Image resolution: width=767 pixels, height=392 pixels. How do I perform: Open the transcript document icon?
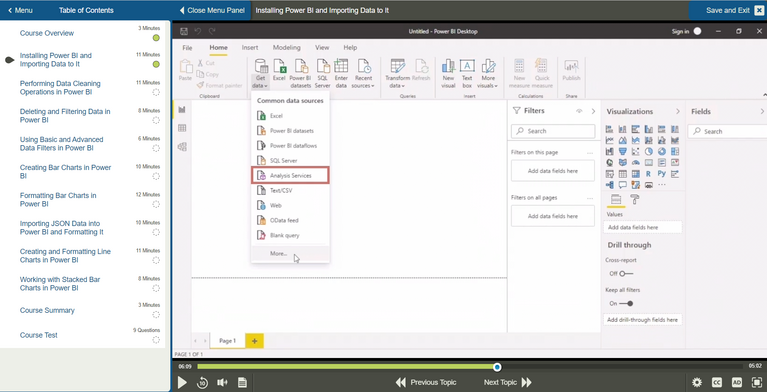(242, 383)
